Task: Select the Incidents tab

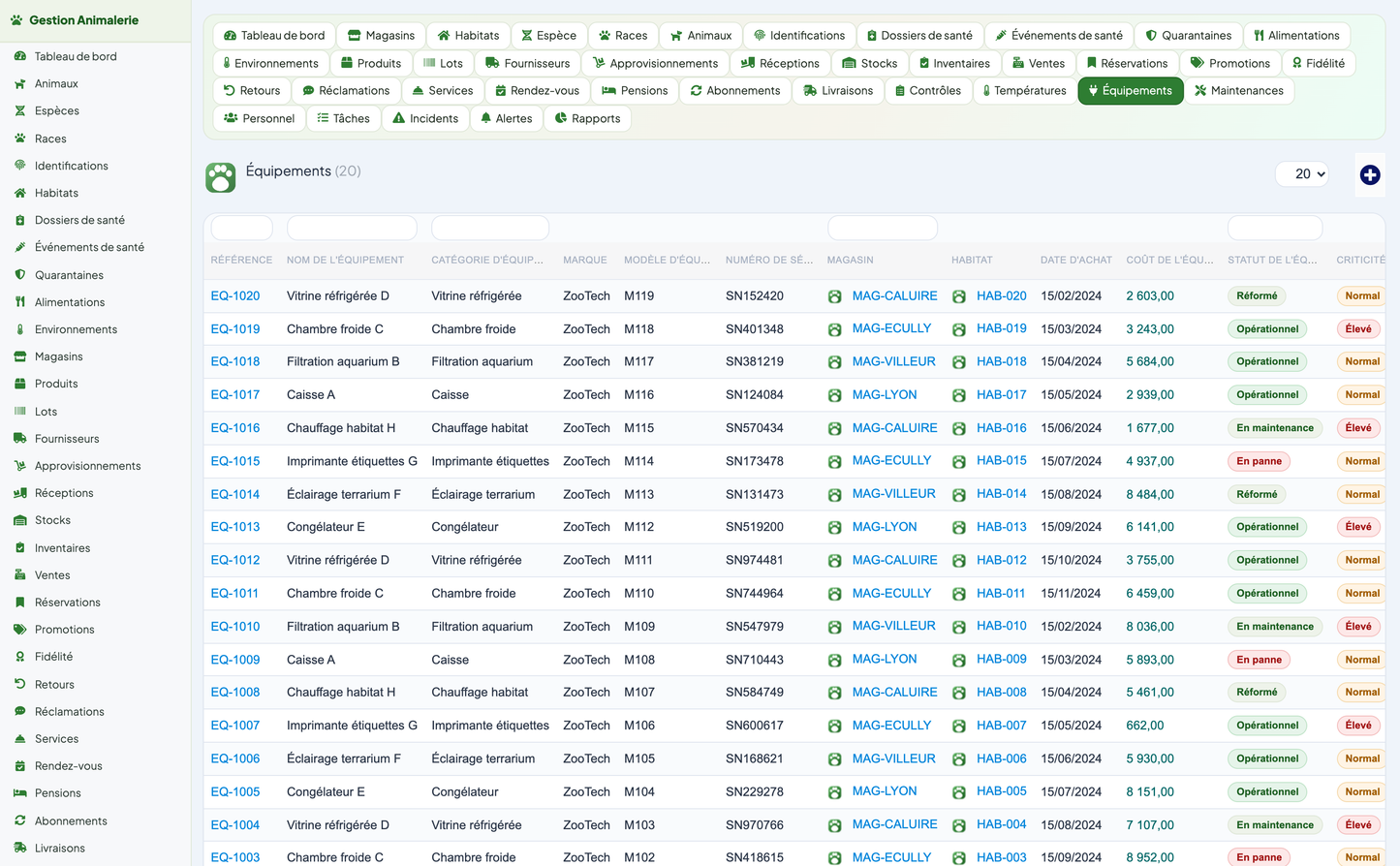Action: click(x=424, y=118)
